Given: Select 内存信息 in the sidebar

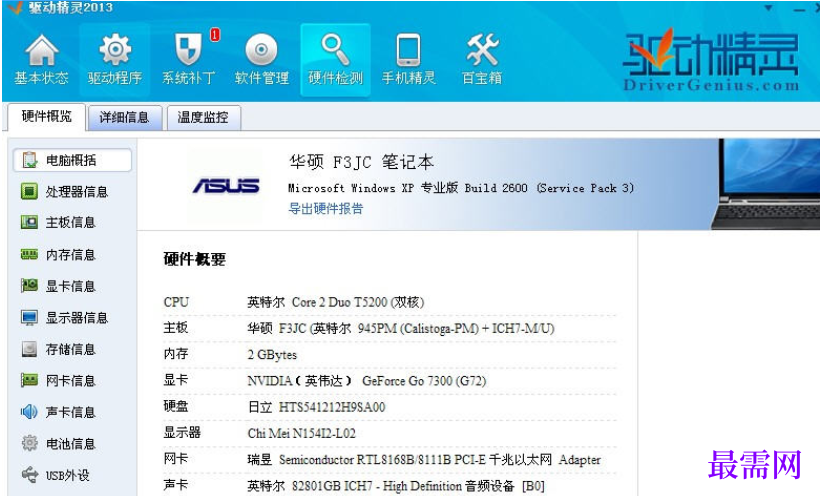Looking at the screenshot, I should (x=72, y=254).
